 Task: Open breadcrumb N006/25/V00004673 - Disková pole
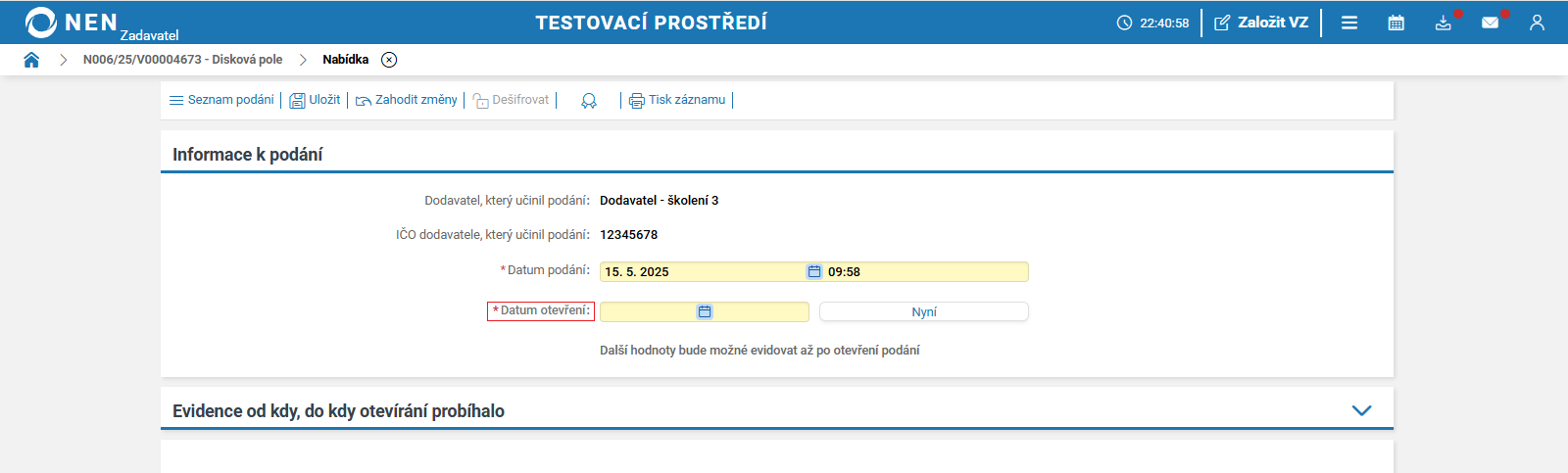182,60
